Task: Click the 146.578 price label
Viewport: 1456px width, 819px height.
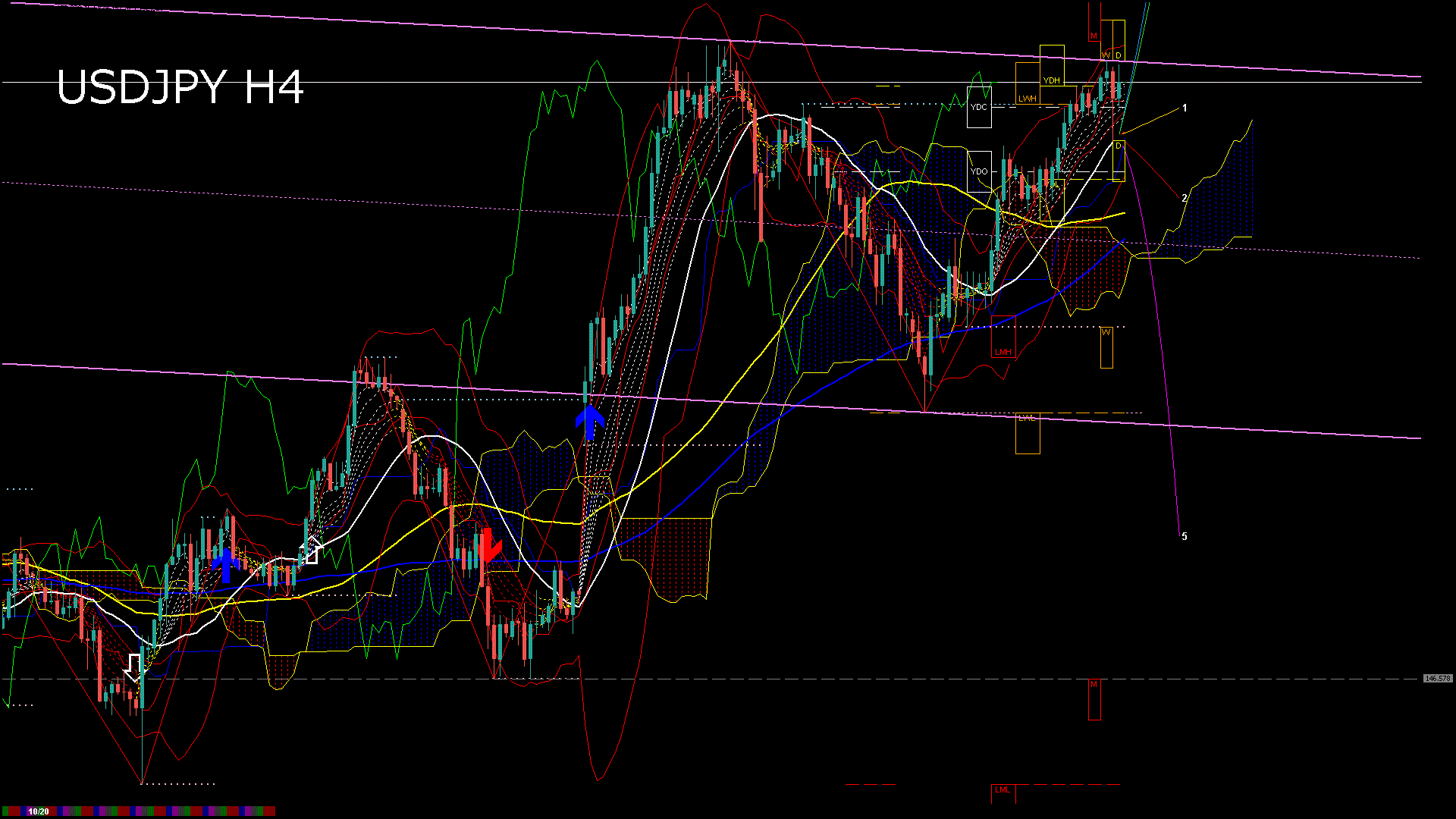Action: coord(1437,679)
